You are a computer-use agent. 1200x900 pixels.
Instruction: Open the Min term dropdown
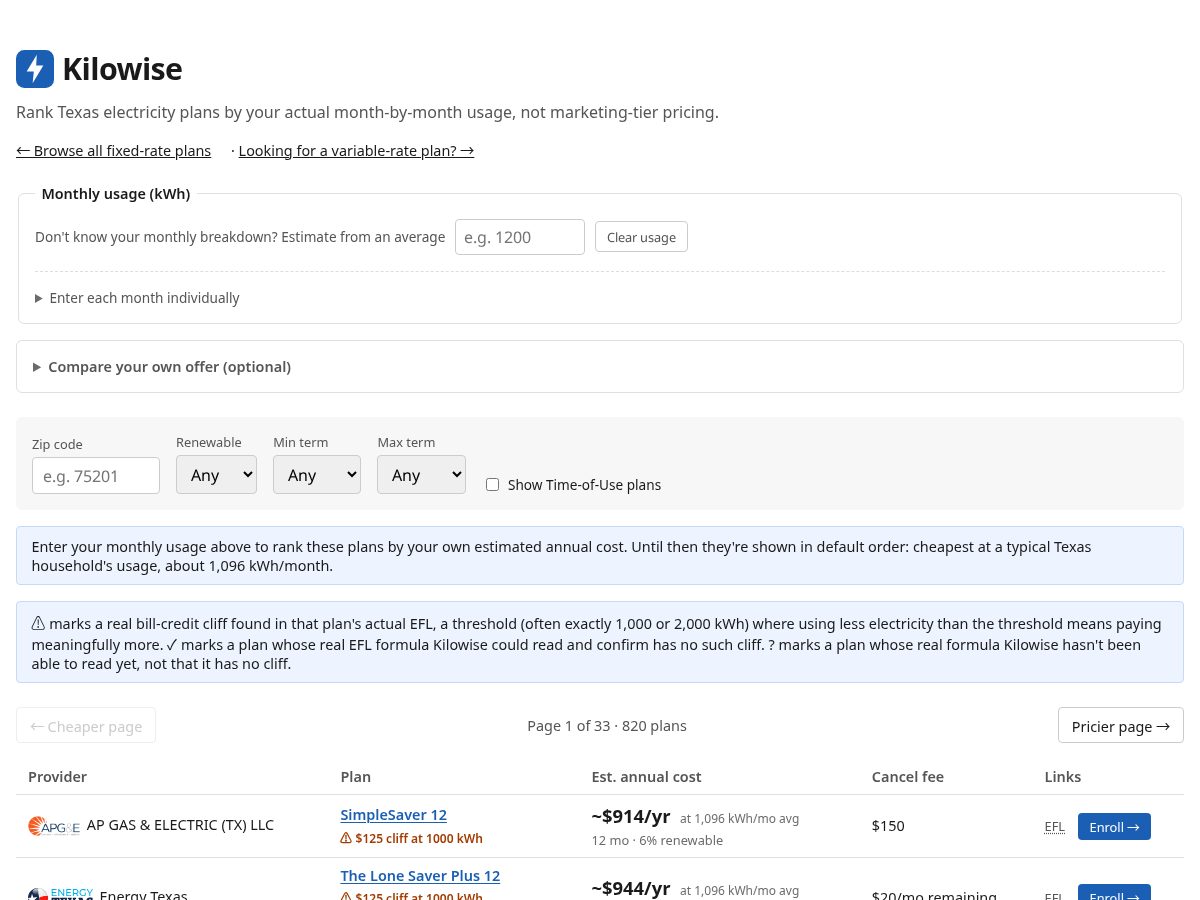click(317, 474)
